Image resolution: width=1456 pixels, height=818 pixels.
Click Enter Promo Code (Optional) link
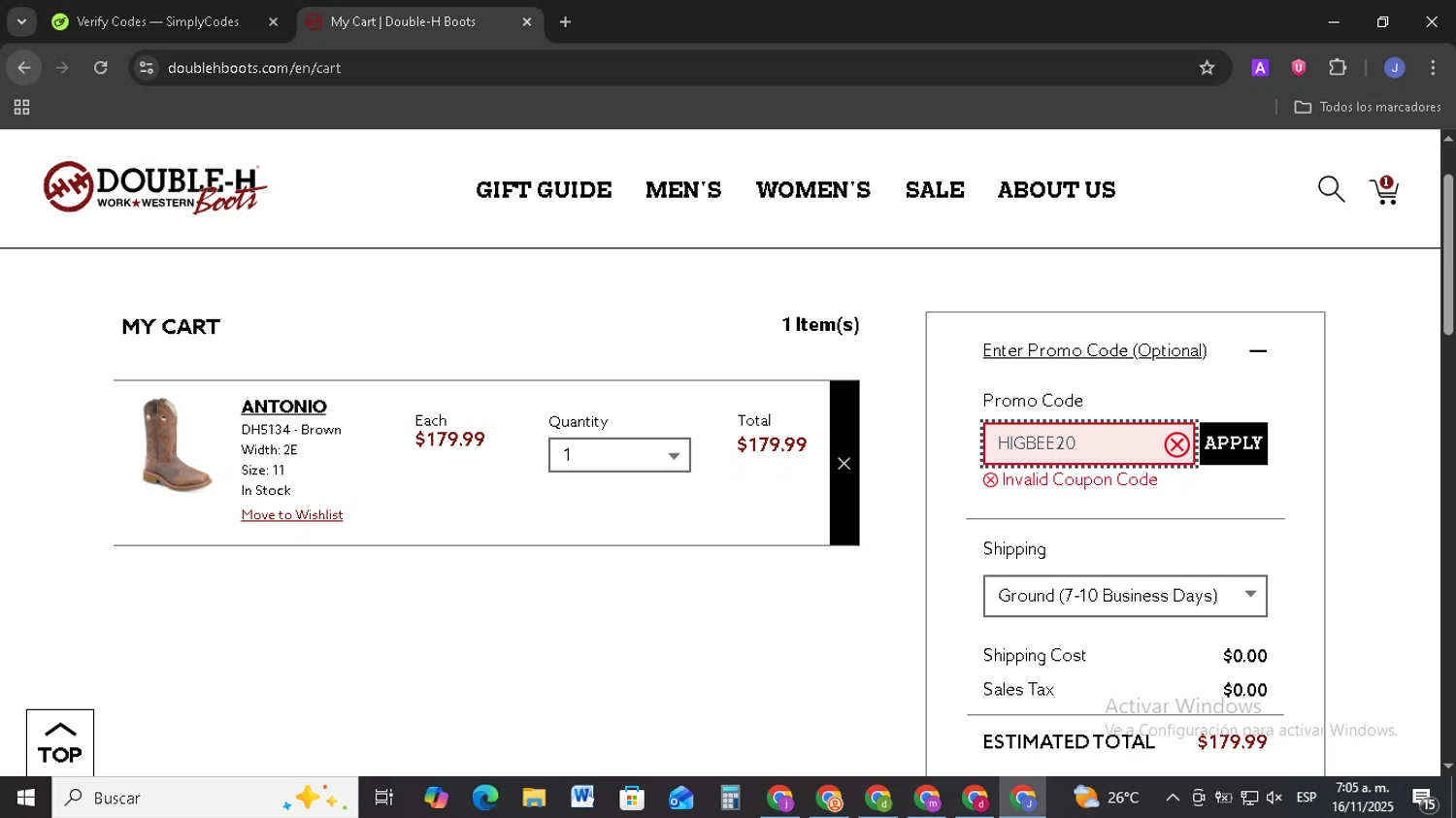tap(1094, 351)
